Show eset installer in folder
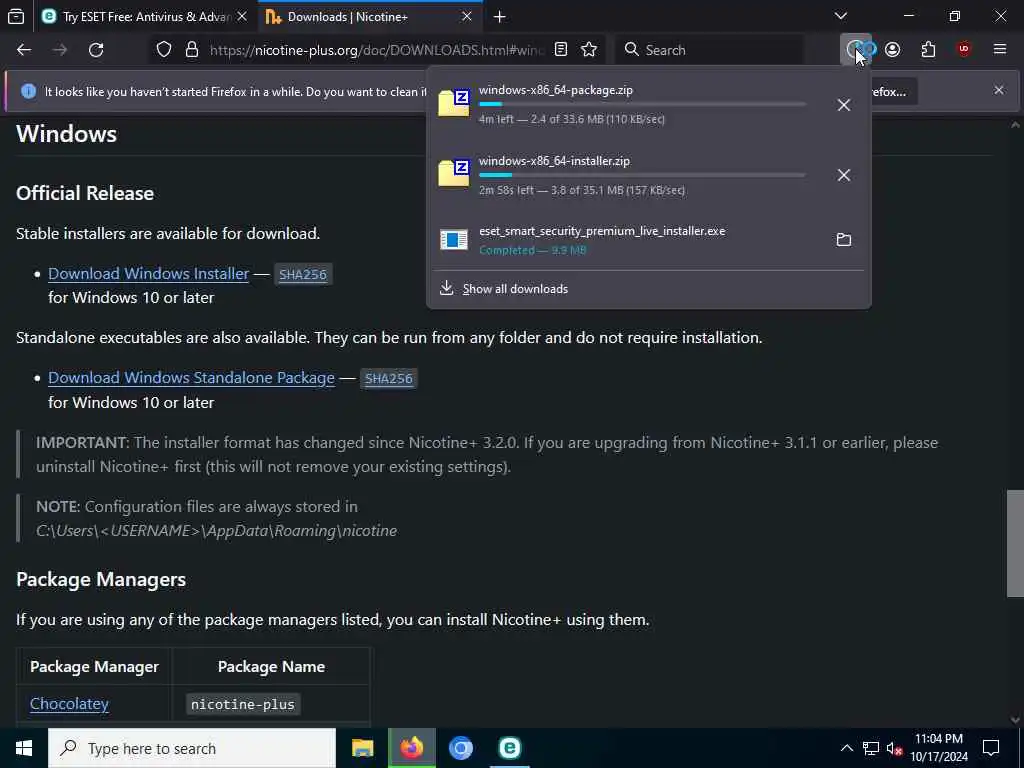 (x=844, y=240)
